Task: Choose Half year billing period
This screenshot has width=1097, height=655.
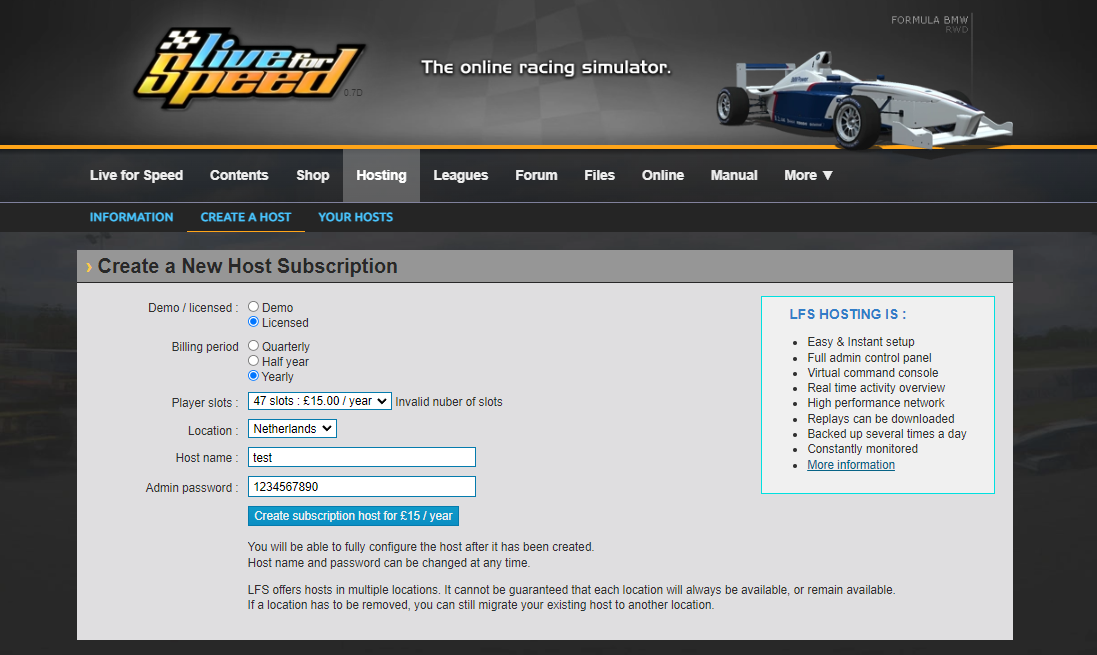Action: pyautogui.click(x=253, y=361)
